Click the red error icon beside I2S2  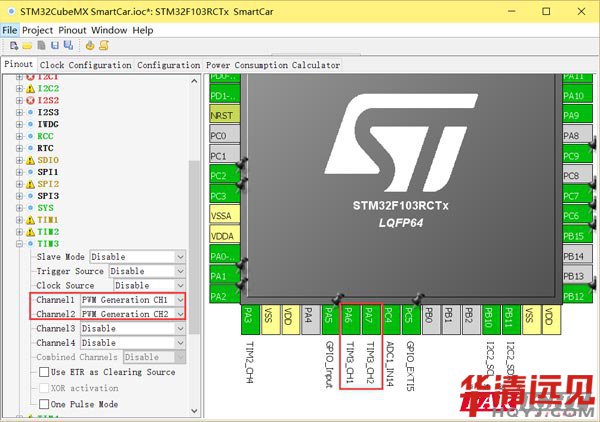coord(30,101)
